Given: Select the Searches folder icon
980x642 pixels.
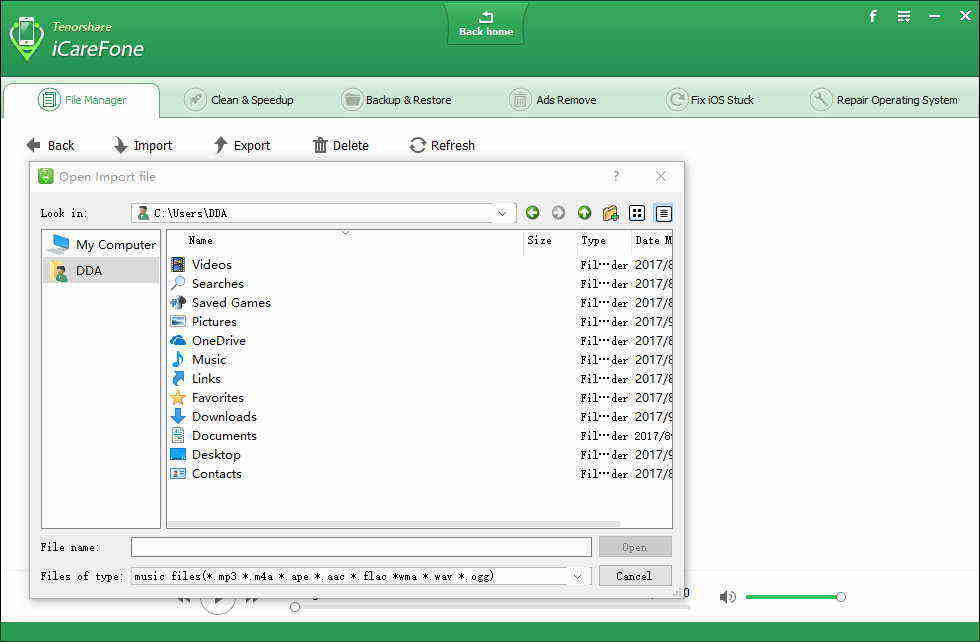Looking at the screenshot, I should [x=178, y=283].
